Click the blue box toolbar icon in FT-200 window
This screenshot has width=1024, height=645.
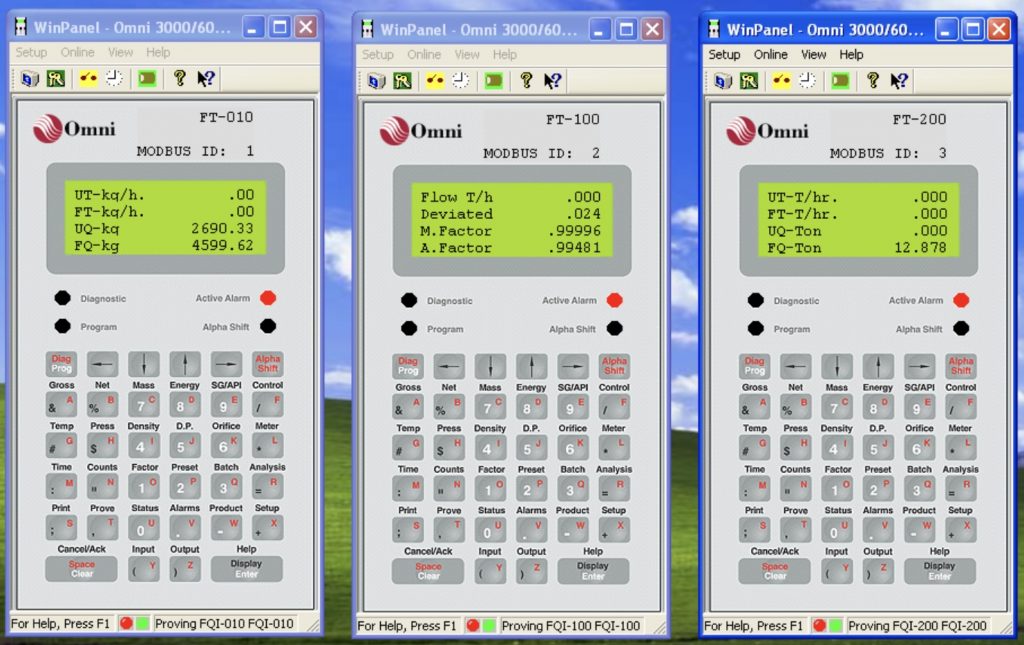[723, 81]
